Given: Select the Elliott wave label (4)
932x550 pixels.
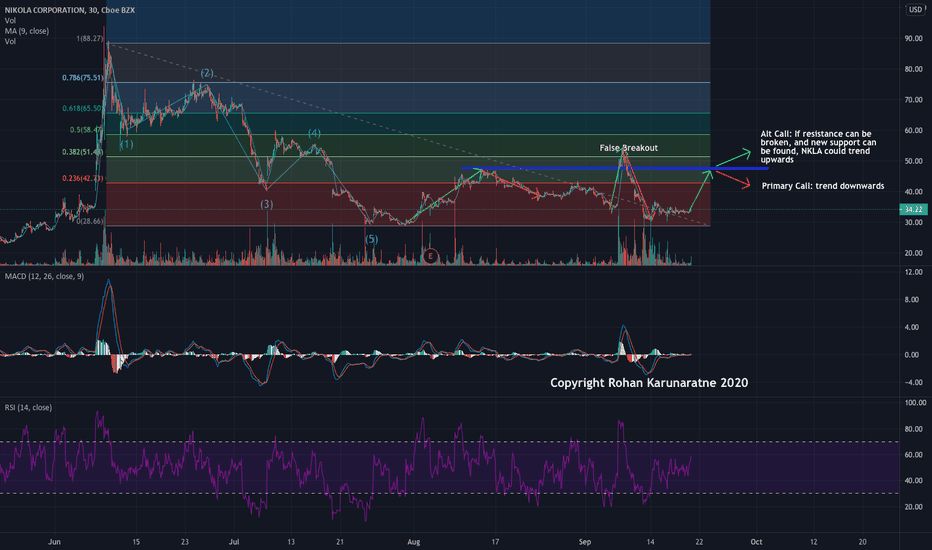Looking at the screenshot, I should pos(314,133).
